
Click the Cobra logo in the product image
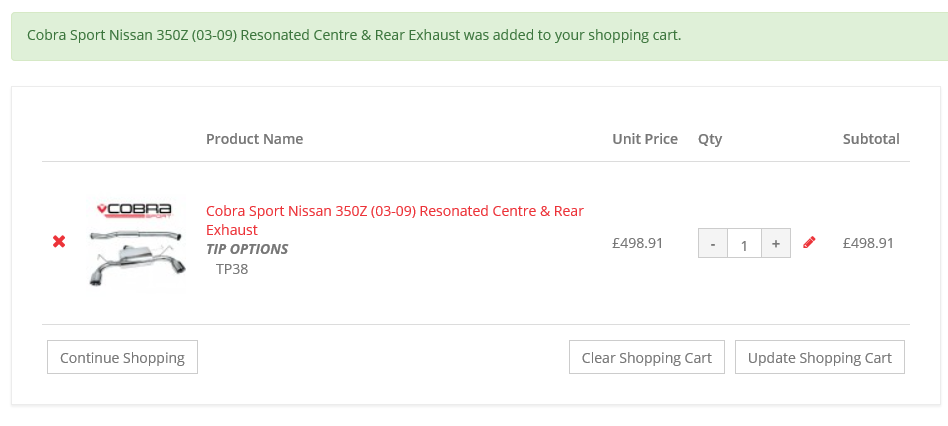click(134, 211)
